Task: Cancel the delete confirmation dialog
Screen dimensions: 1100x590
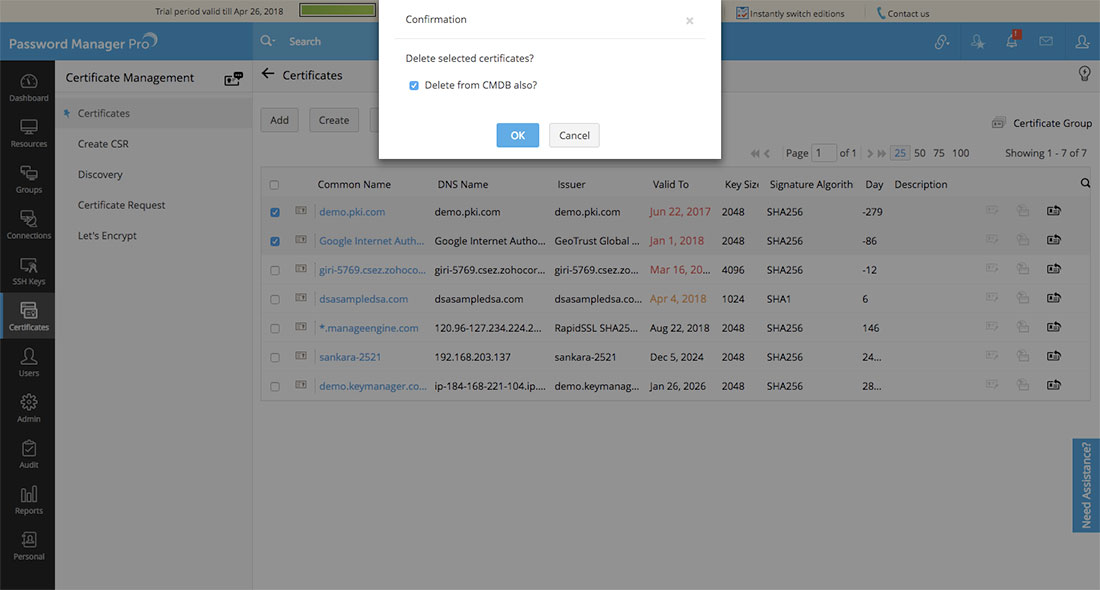Action: coord(574,135)
